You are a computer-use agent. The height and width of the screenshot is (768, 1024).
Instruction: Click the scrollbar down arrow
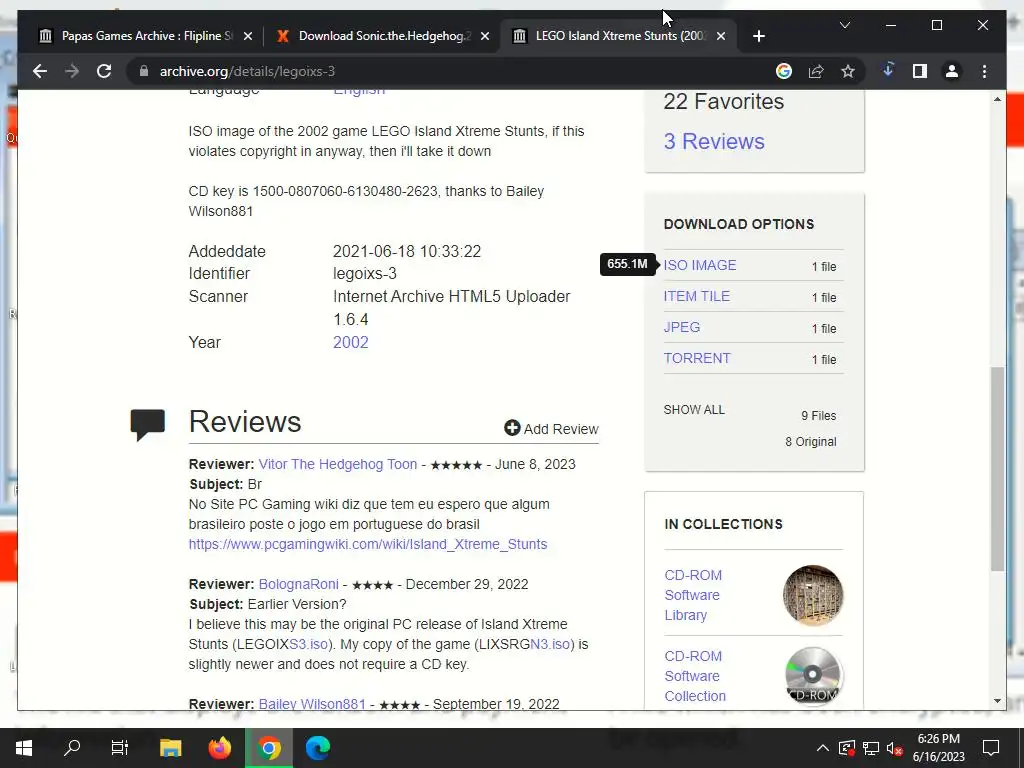point(997,701)
